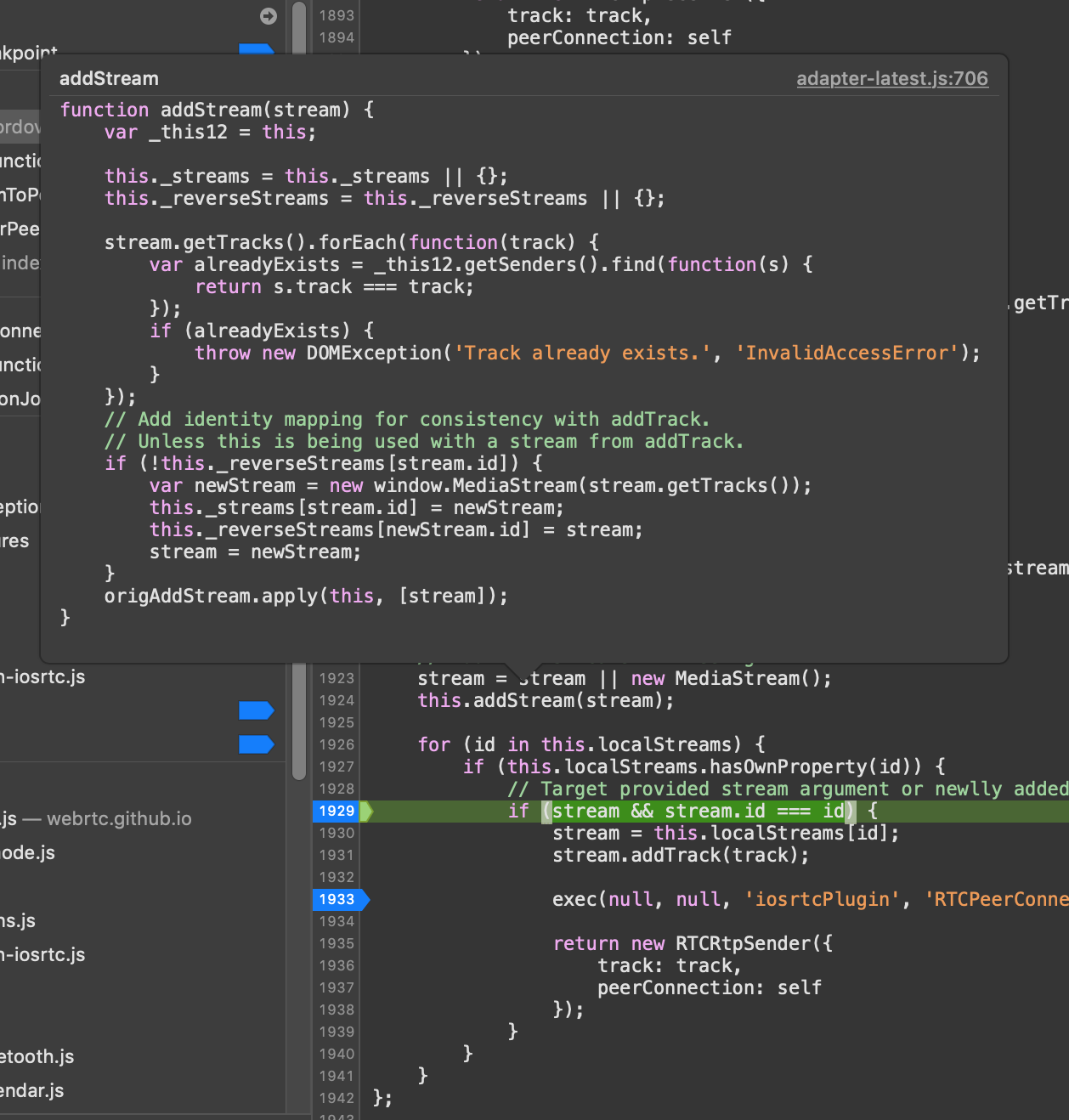
Task: Click 'DOMException' in the popover code
Action: (x=374, y=353)
